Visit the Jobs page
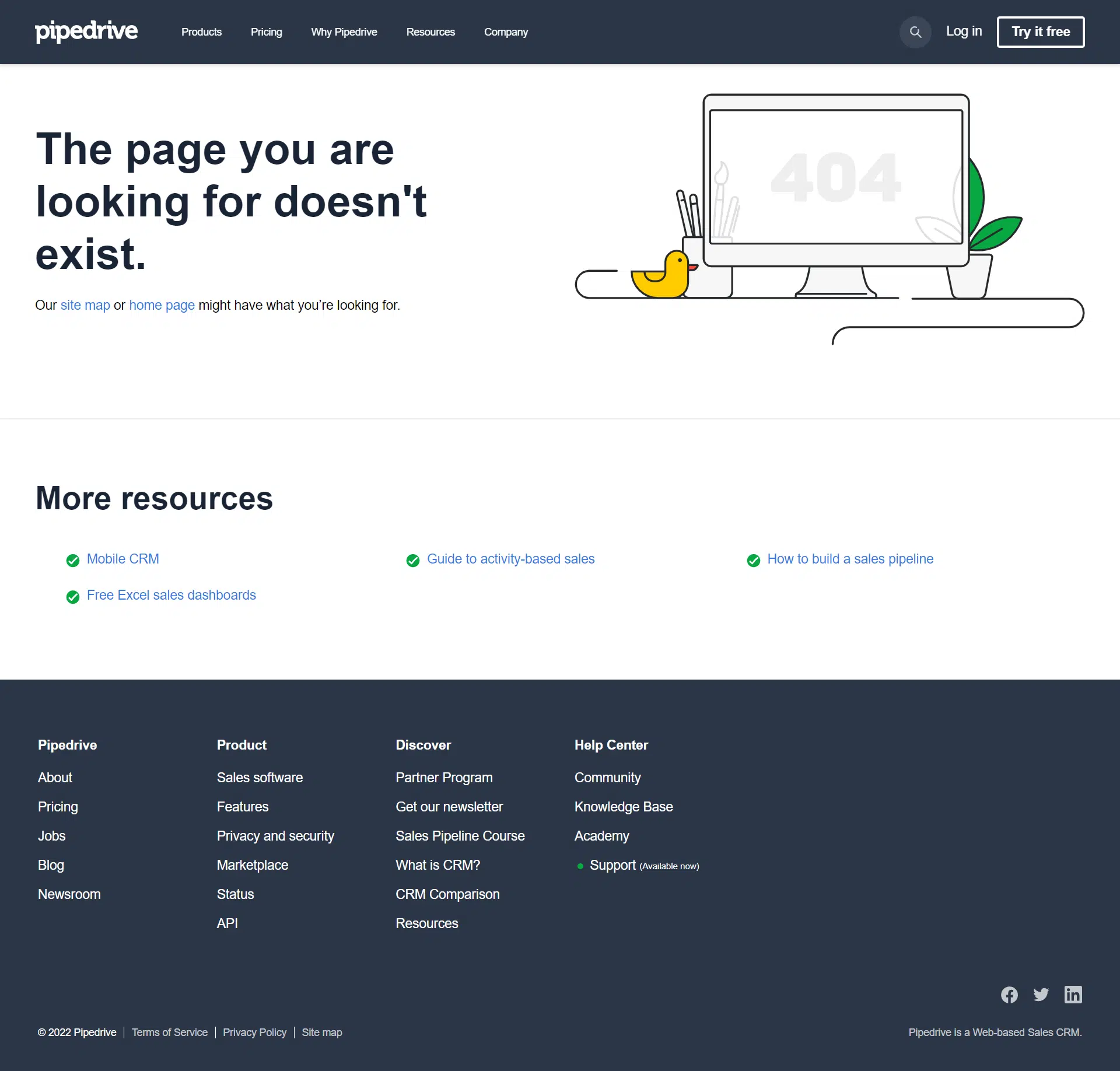Image resolution: width=1120 pixels, height=1071 pixels. point(51,836)
